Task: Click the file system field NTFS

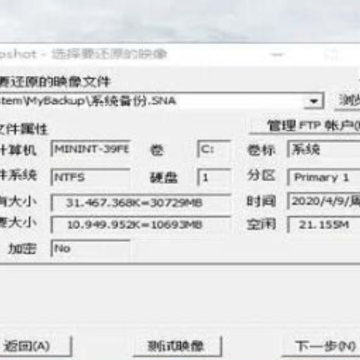Action: tap(90, 177)
